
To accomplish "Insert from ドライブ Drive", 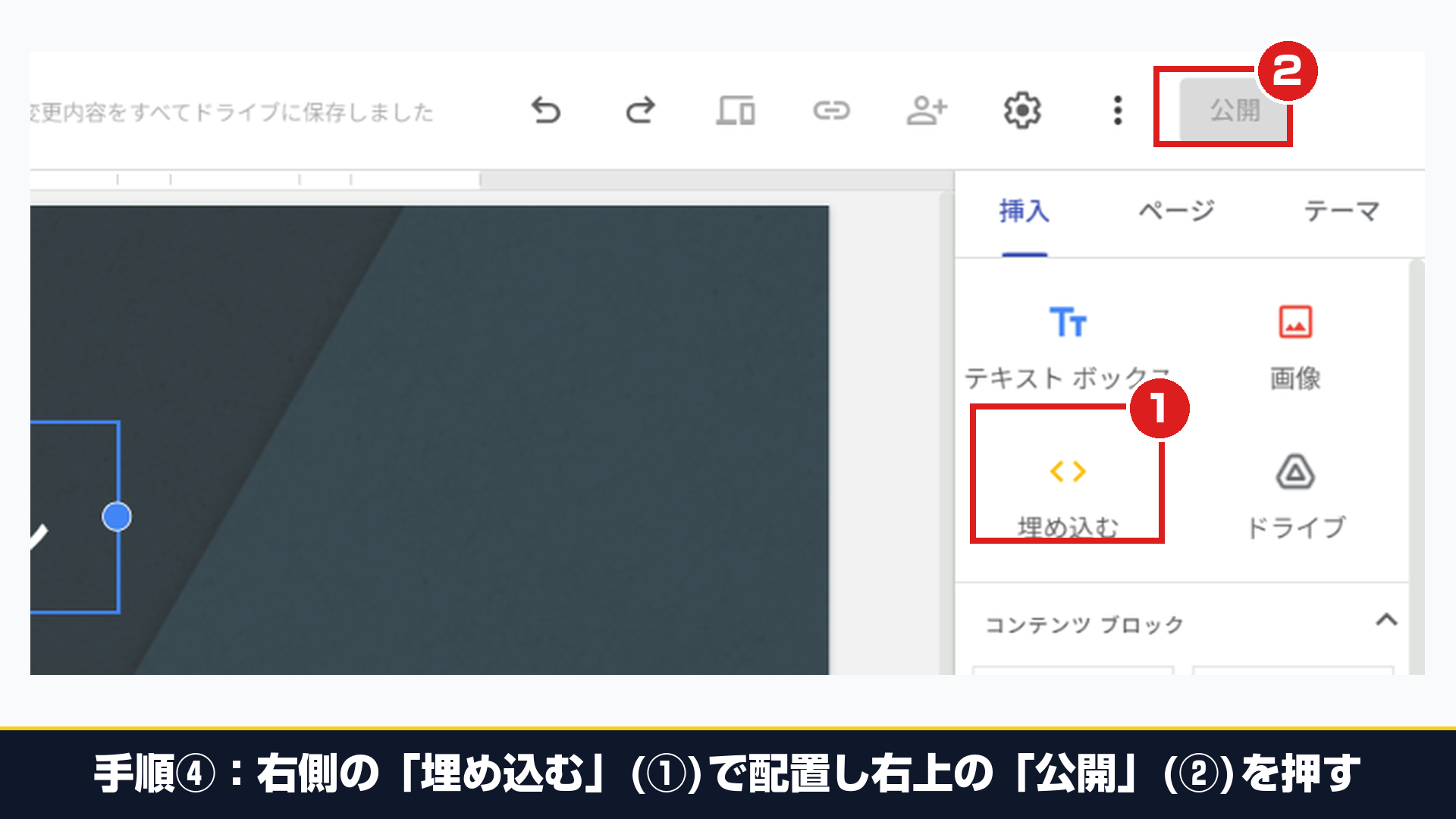I will pyautogui.click(x=1295, y=497).
